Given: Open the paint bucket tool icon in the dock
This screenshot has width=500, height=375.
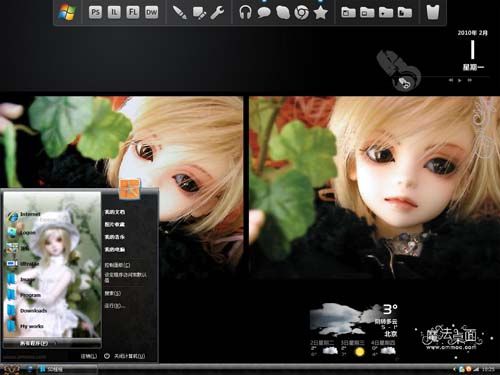Looking at the screenshot, I should (x=199, y=13).
